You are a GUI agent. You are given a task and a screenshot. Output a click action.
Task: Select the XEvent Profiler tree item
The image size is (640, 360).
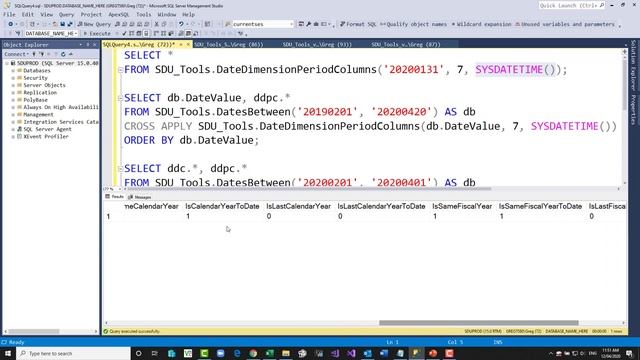tap(46, 137)
